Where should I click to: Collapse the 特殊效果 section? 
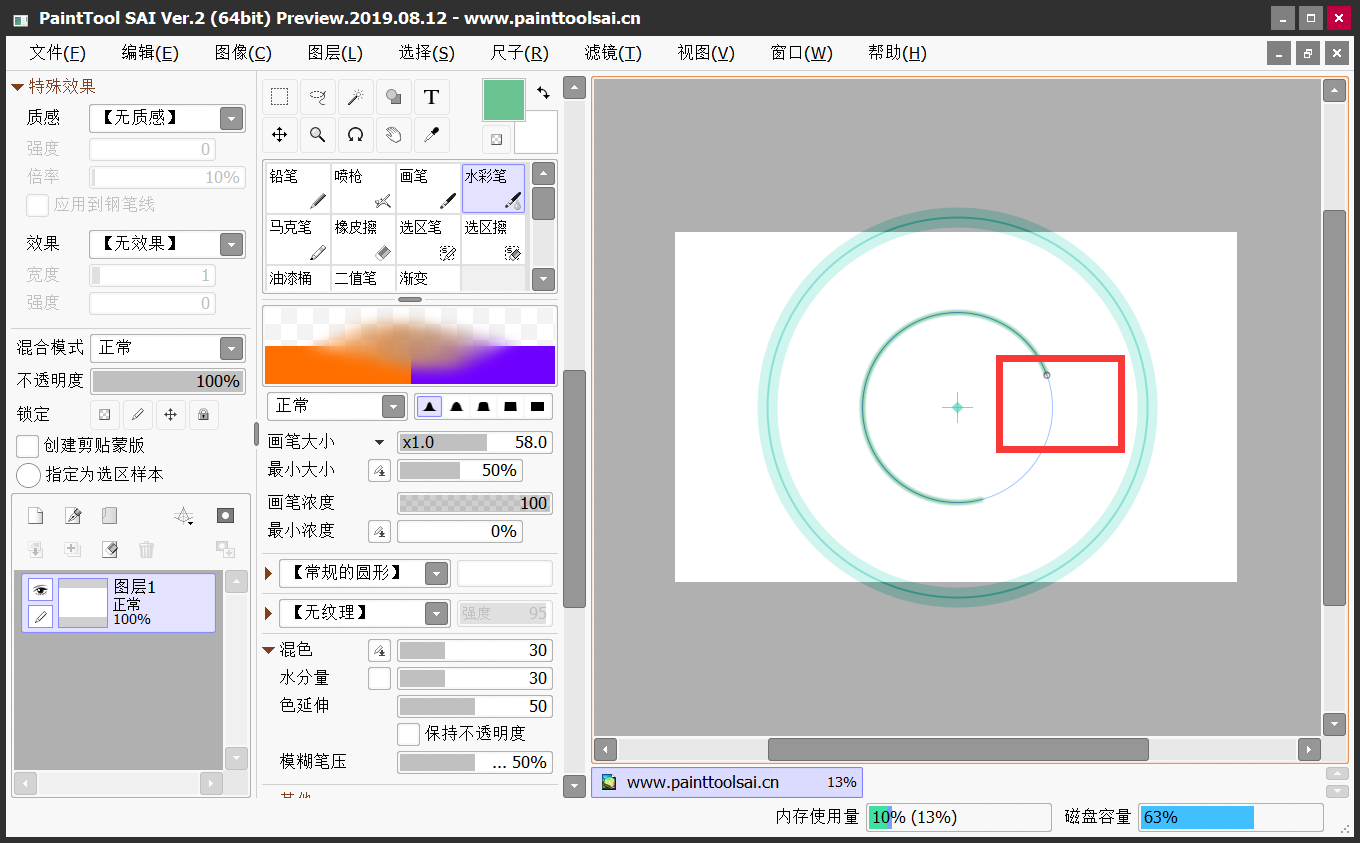17,87
